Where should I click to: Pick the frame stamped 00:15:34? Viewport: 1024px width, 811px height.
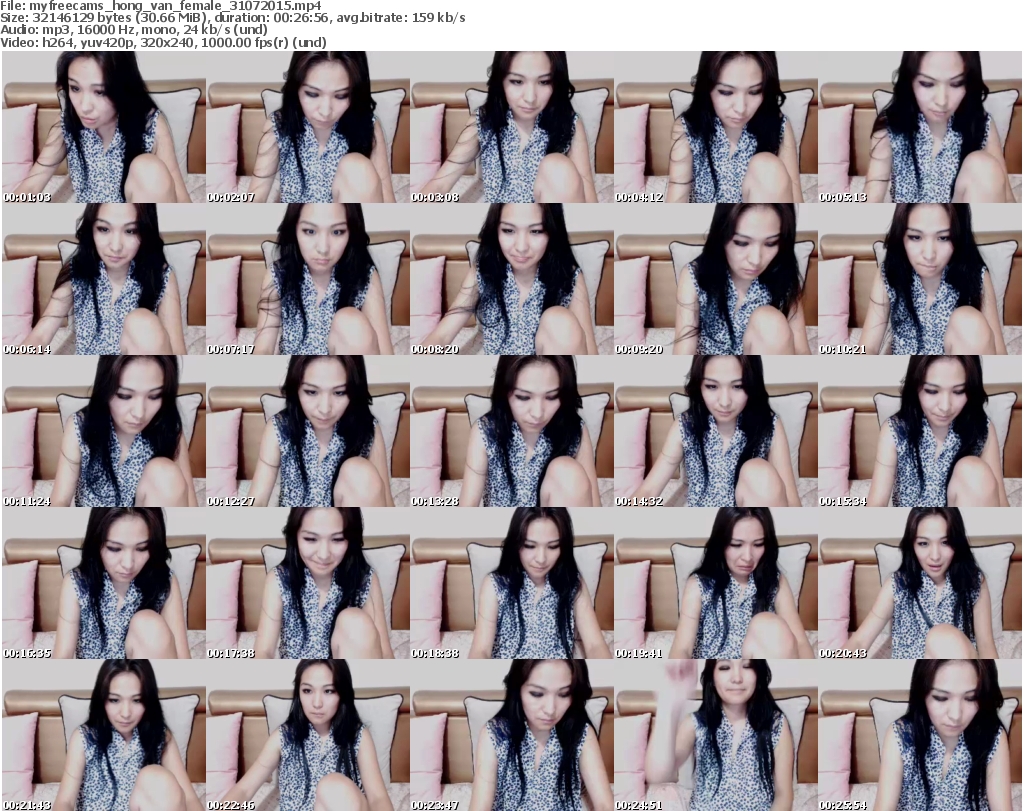click(x=920, y=431)
